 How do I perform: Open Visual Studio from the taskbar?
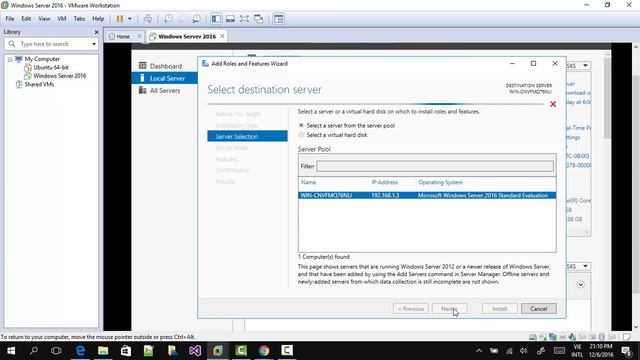click(195, 351)
